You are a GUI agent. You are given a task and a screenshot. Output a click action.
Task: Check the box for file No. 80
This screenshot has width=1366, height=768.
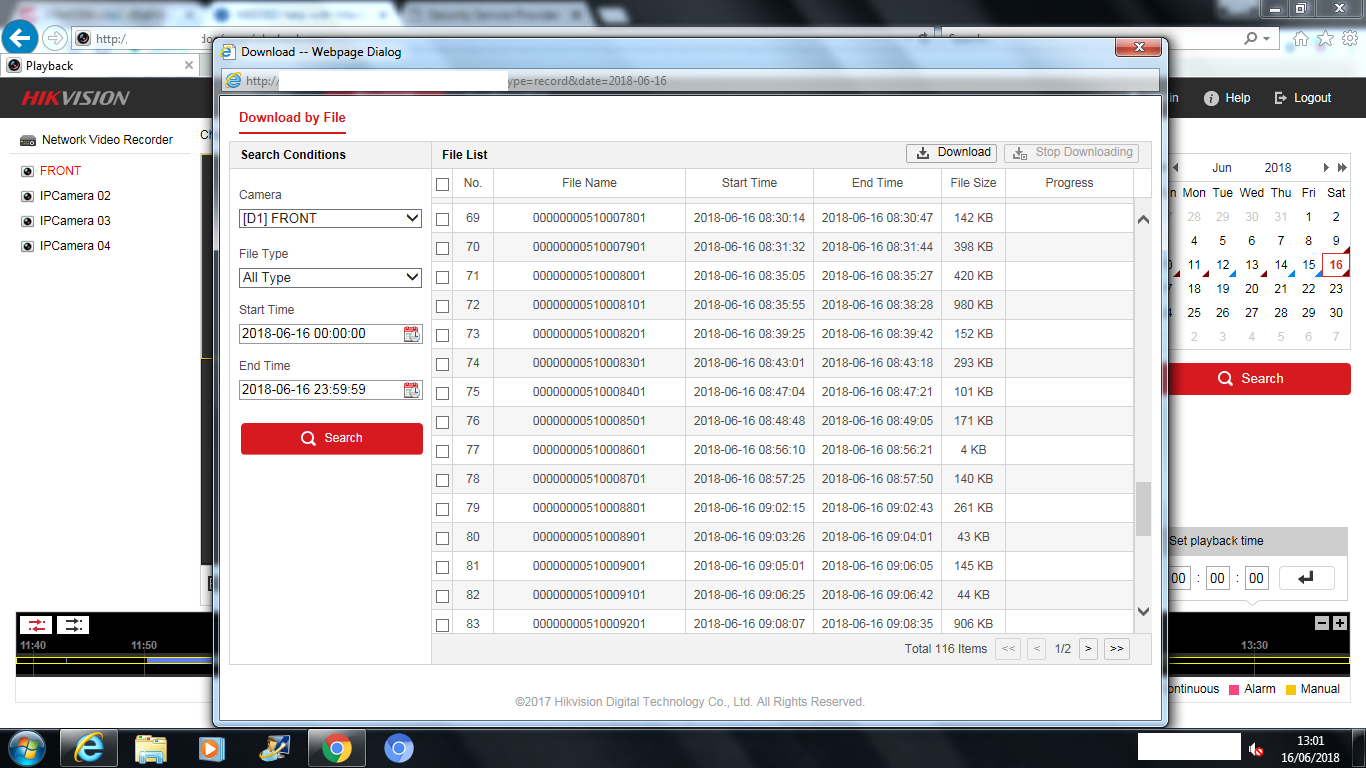[x=442, y=538]
